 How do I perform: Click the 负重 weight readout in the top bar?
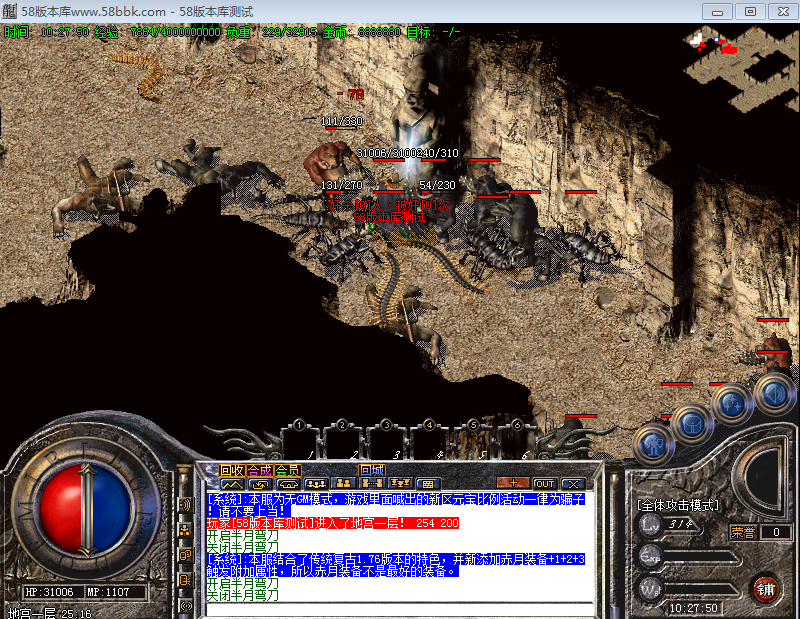point(271,32)
